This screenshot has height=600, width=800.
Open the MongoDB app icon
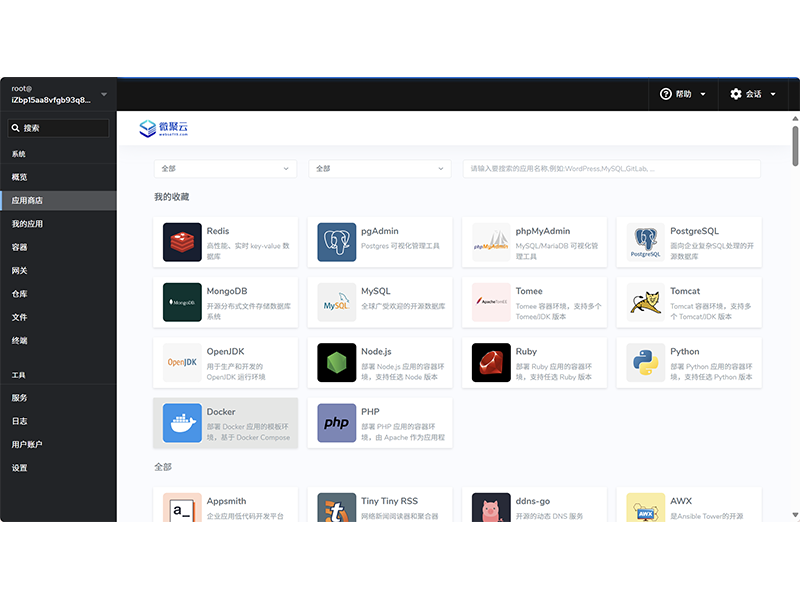182,302
